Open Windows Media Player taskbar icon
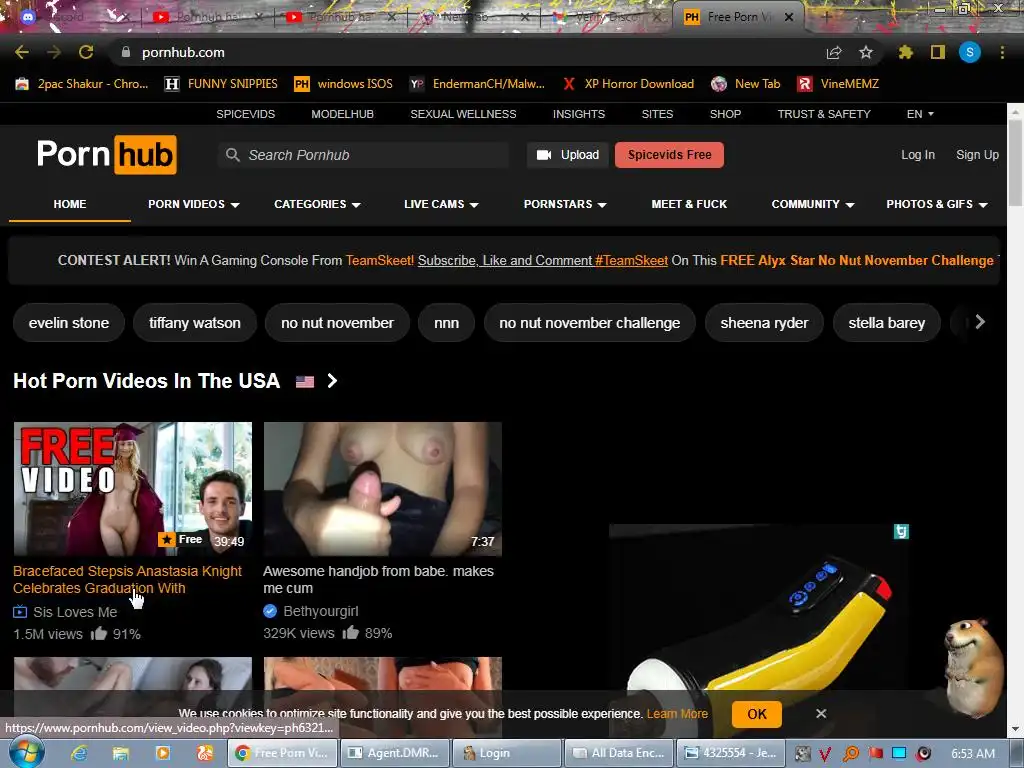The width and height of the screenshot is (1024, 768). (x=163, y=753)
